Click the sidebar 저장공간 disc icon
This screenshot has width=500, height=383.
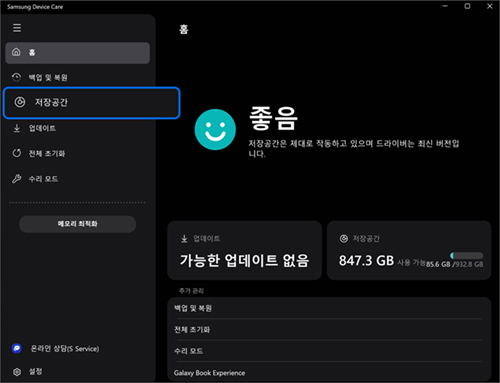(x=20, y=102)
